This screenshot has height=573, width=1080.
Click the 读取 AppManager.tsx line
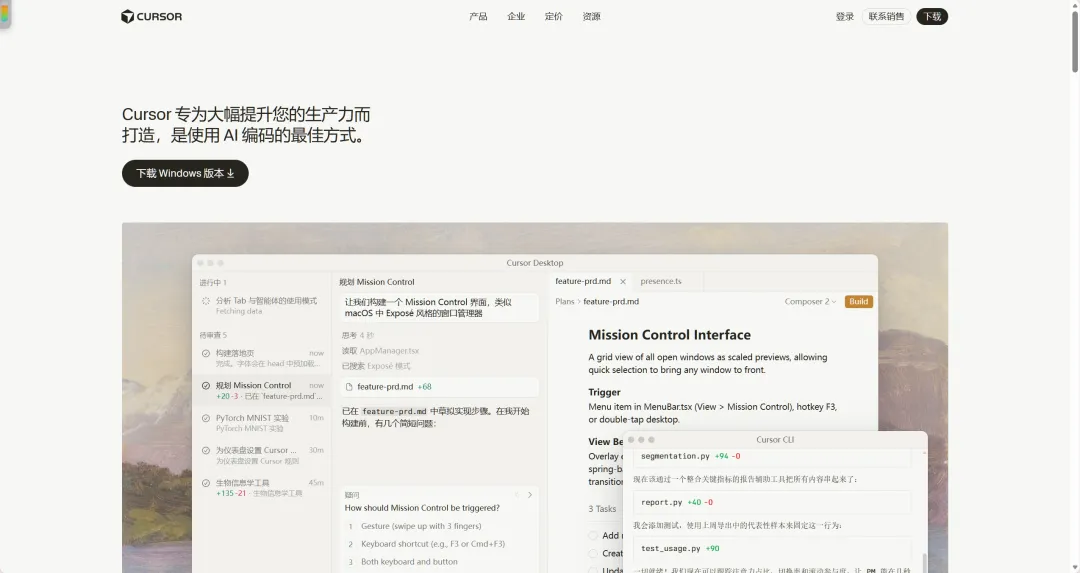[x=380, y=351]
